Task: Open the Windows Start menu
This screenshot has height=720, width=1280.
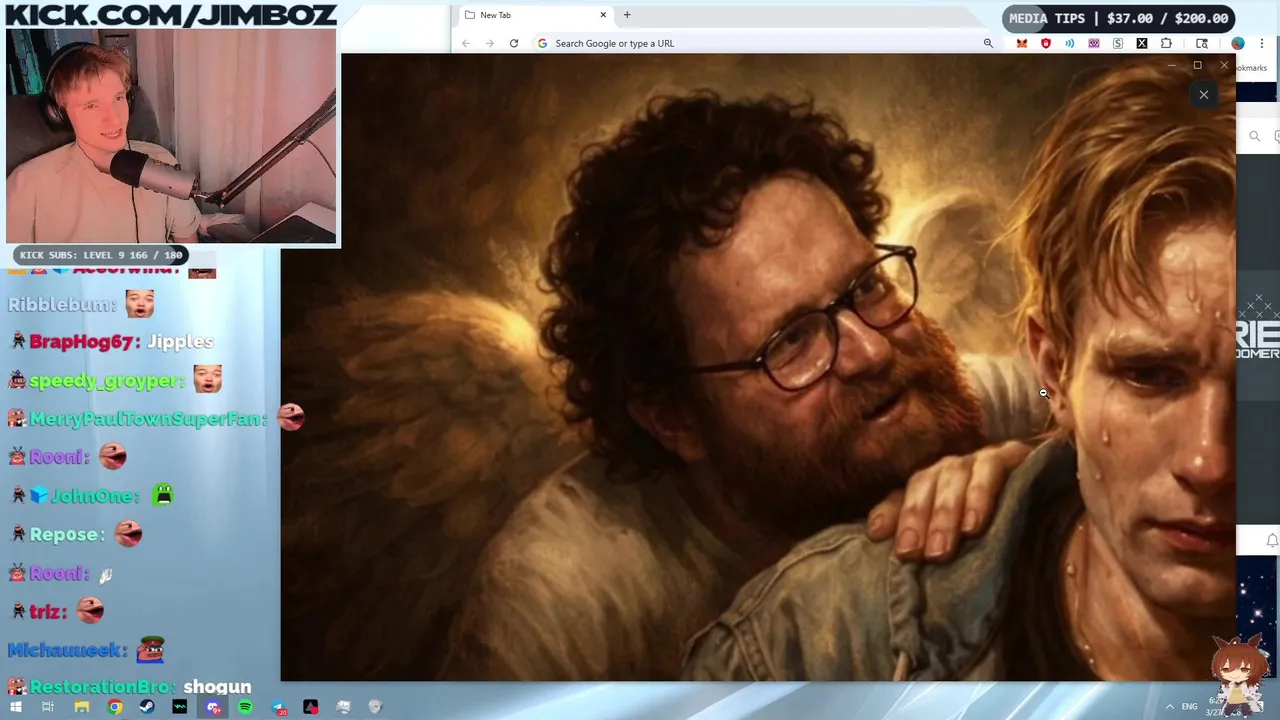Action: (15, 708)
